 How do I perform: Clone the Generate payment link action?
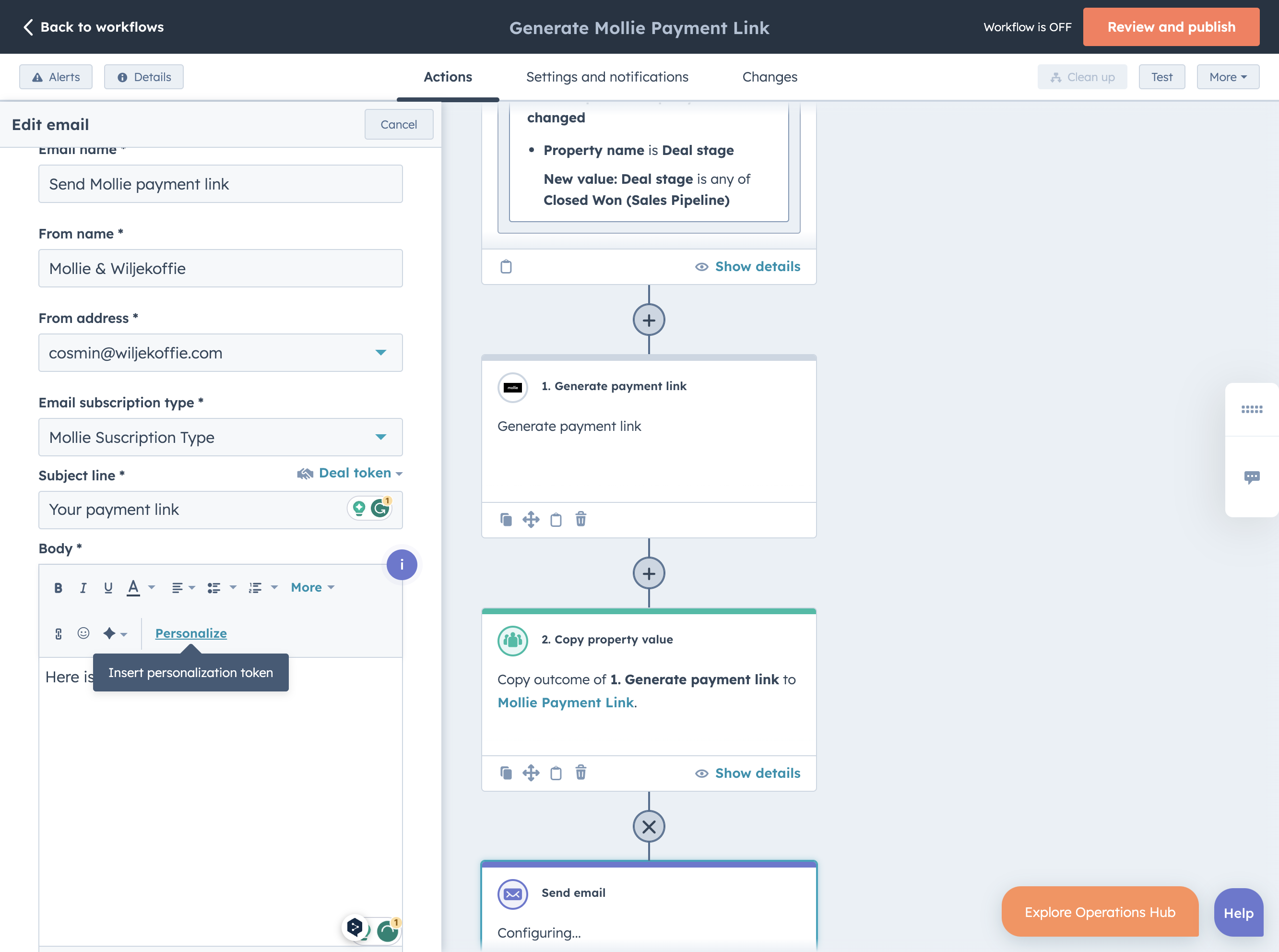pyautogui.click(x=506, y=519)
